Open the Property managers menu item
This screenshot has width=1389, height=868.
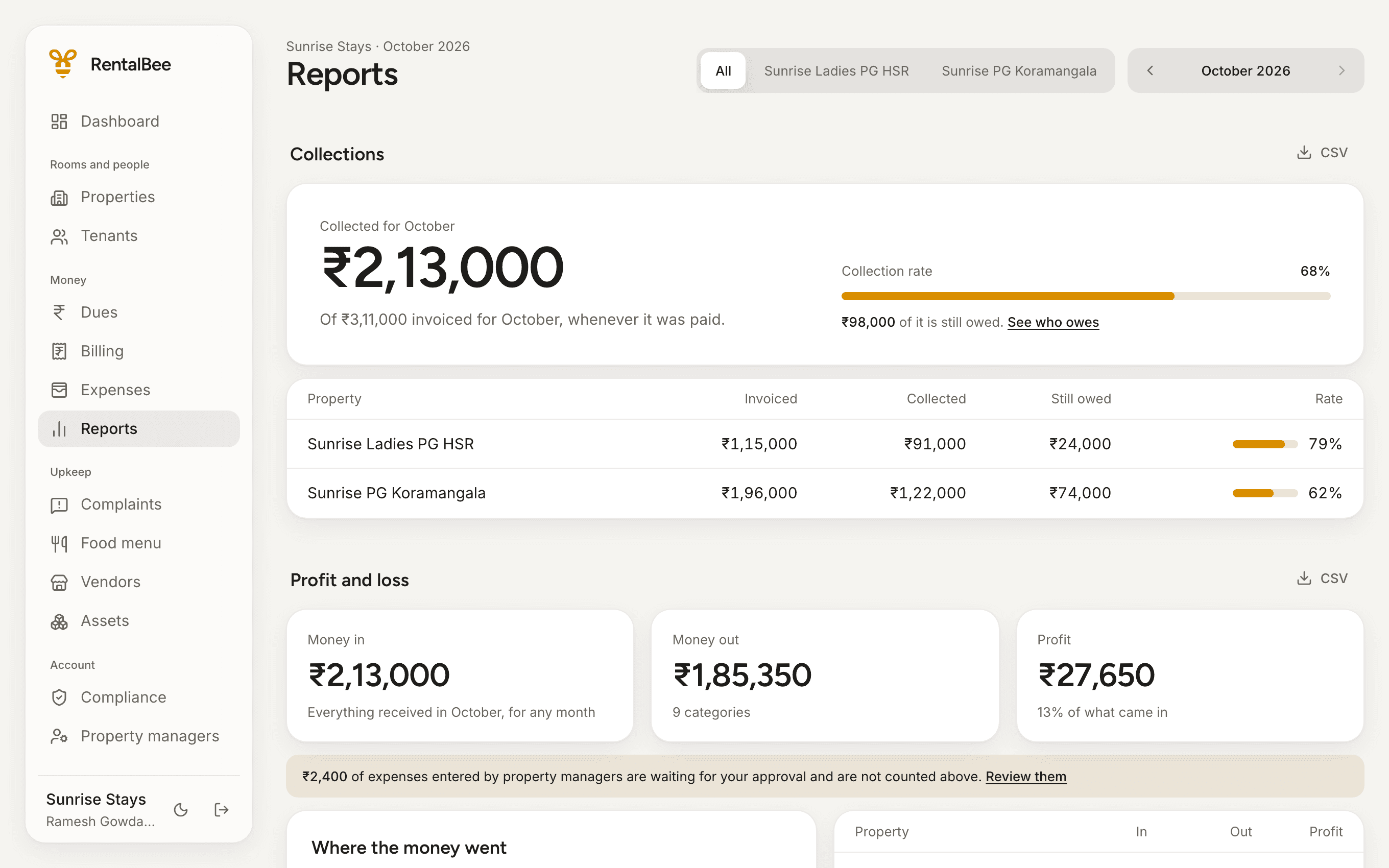[139, 736]
